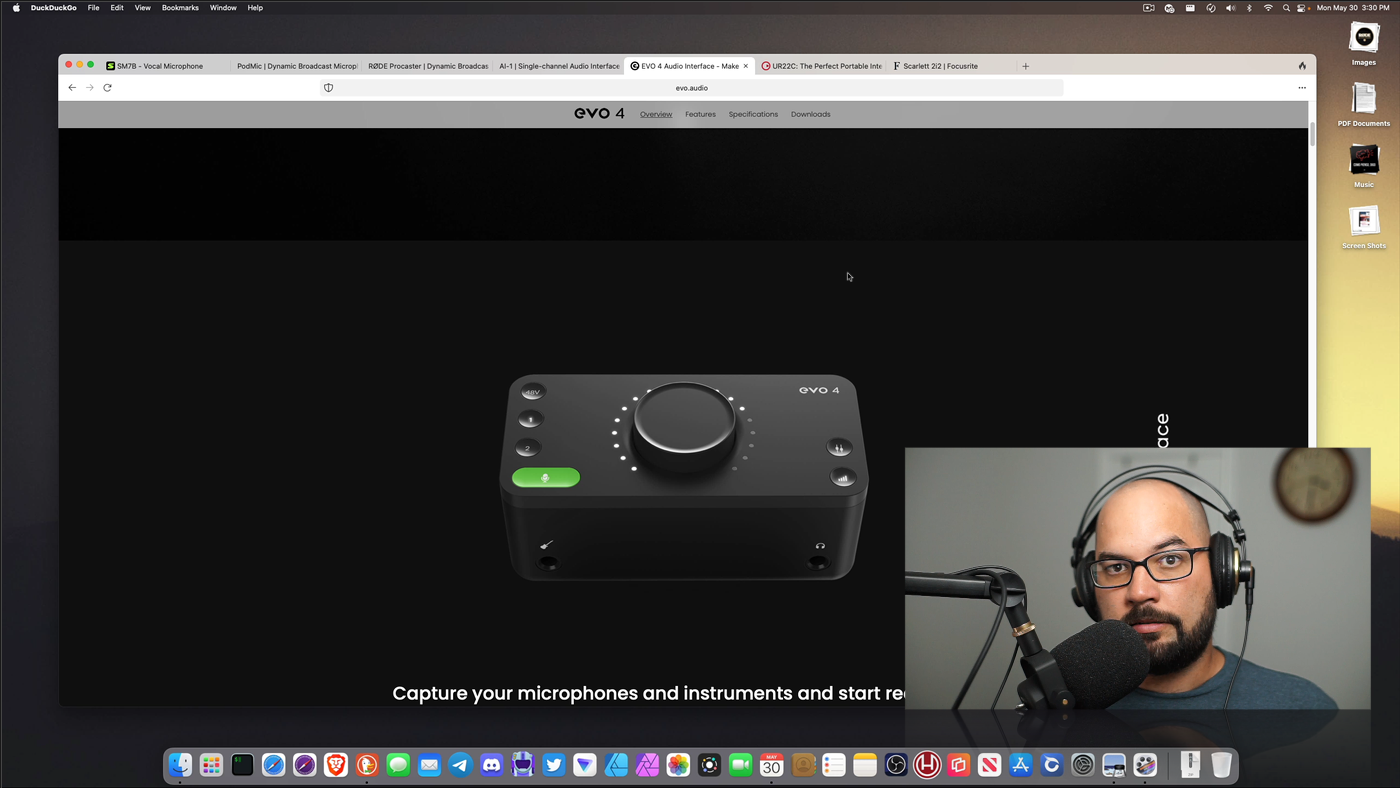
Task: Open System Preferences from the dock
Action: click(1083, 765)
